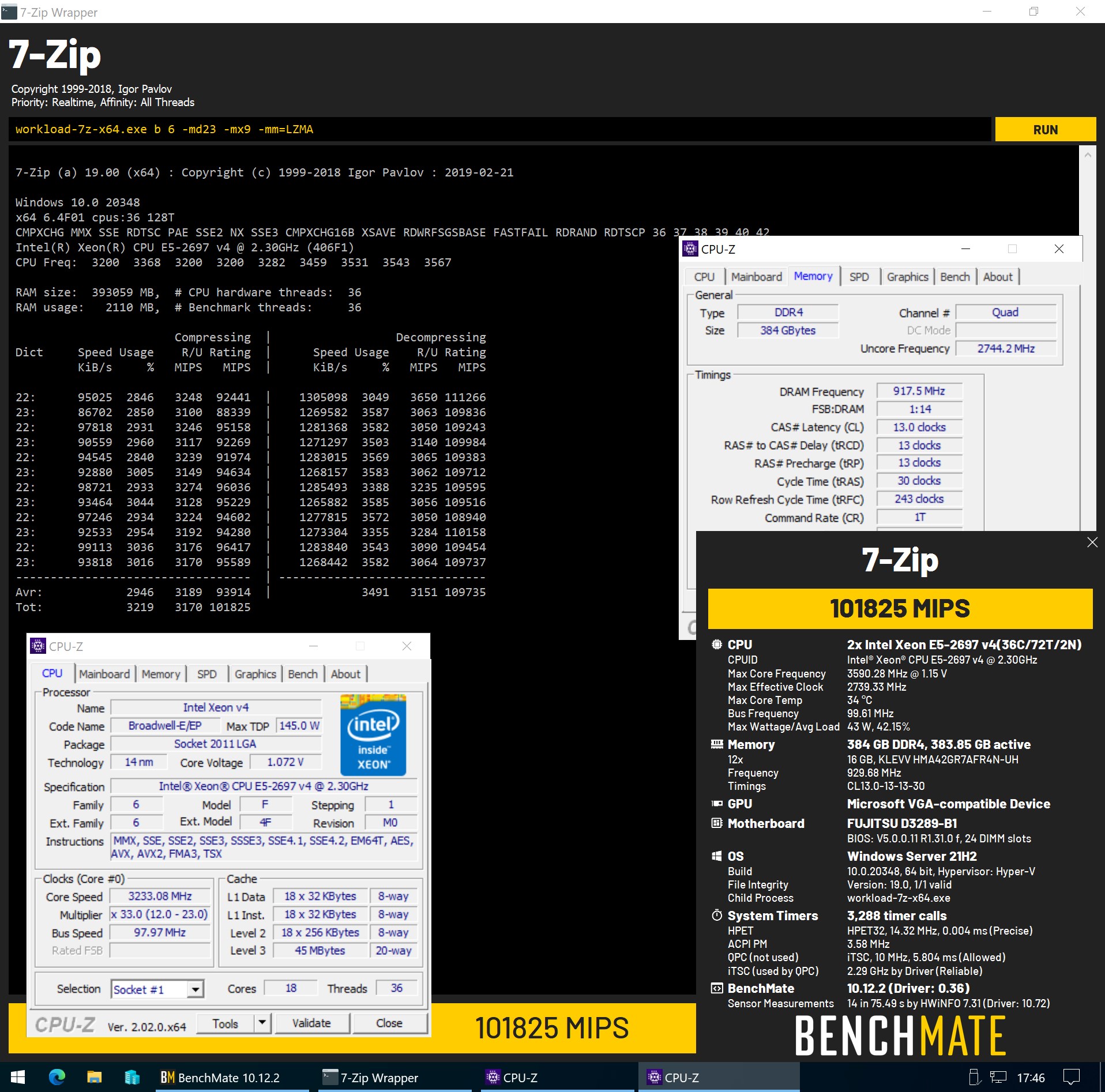
Task: Click the Broadwell-E/EP code name field
Action: click(165, 725)
